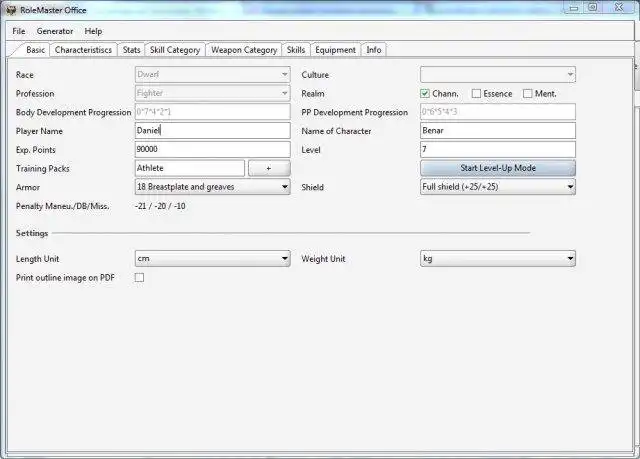Screen dimensions: 640x459
Task: Maximize the RoleMaster Office window
Action: 593,7
